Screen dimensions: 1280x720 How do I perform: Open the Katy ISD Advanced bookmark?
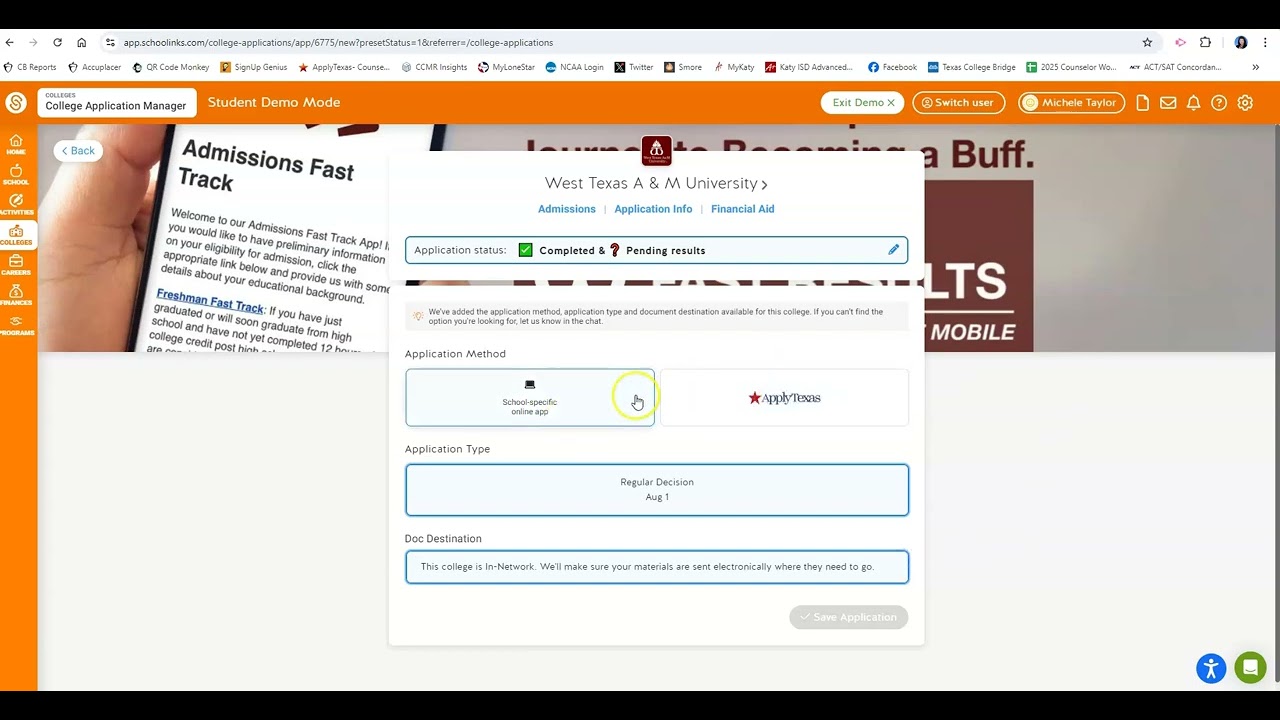point(809,67)
